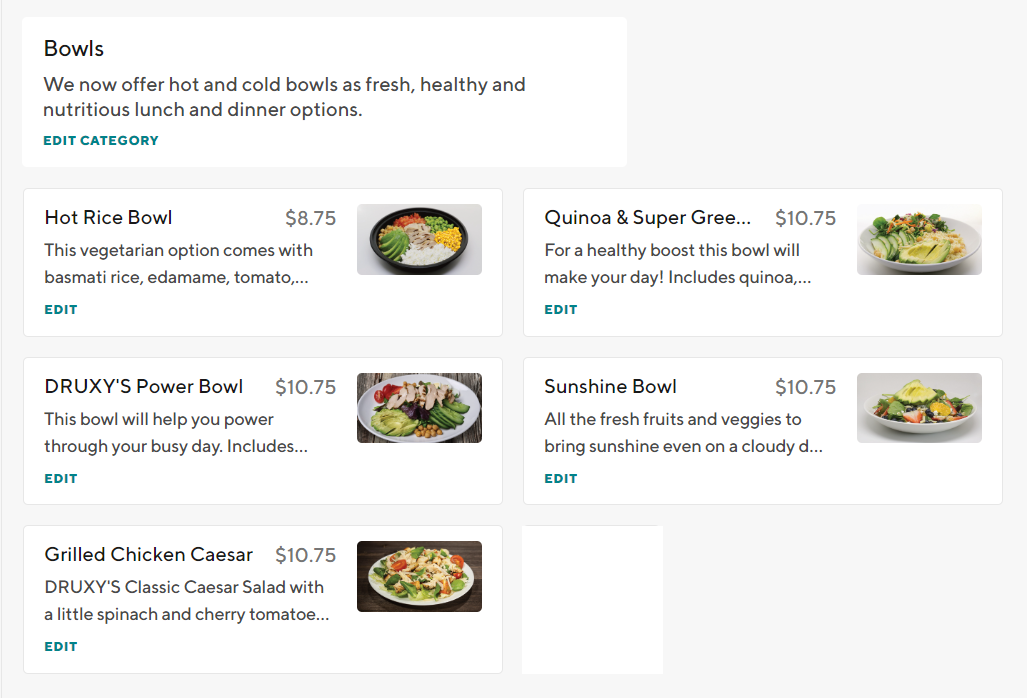
Task: Click the Bowls category heading
Action: (74, 49)
